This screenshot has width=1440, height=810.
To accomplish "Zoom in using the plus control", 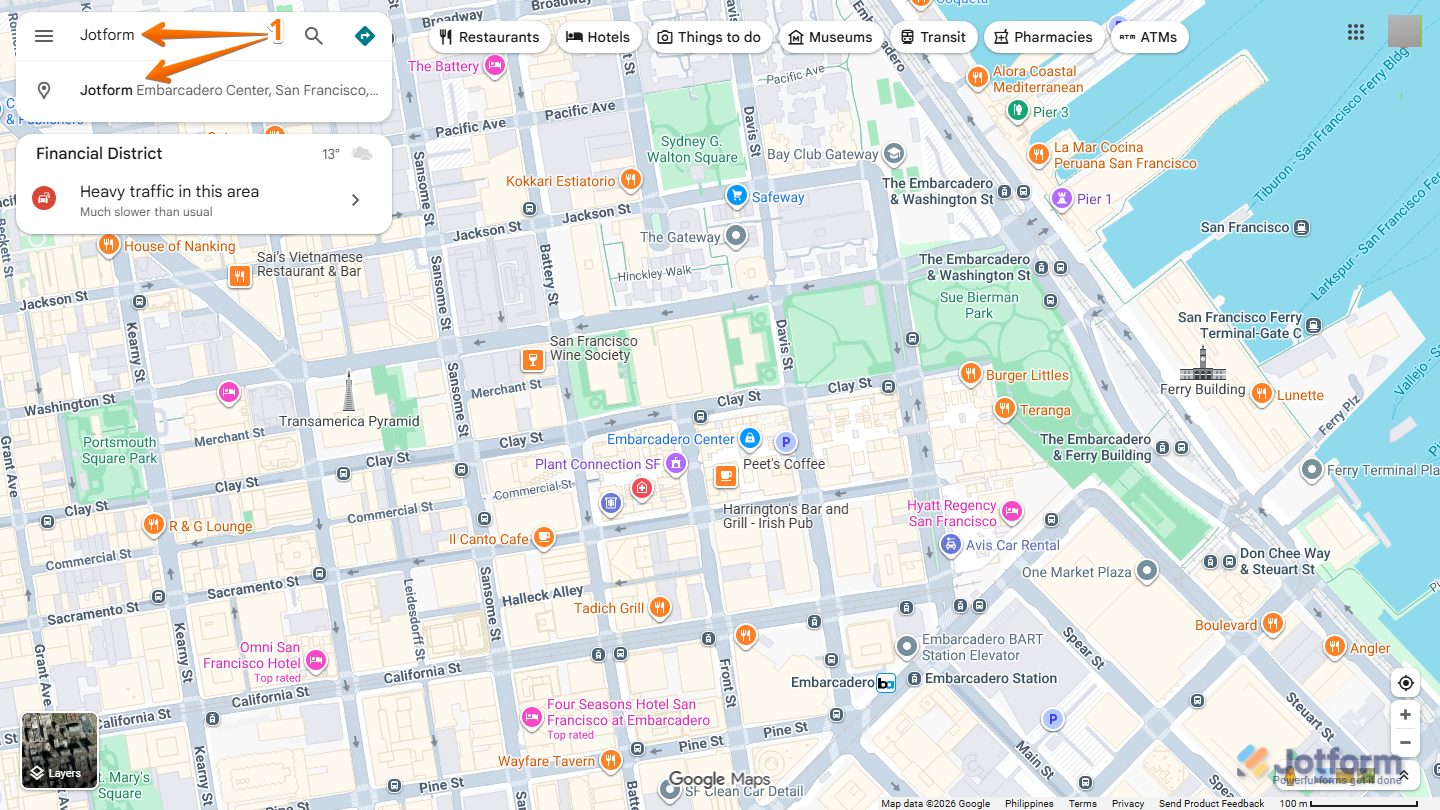I will click(x=1405, y=714).
